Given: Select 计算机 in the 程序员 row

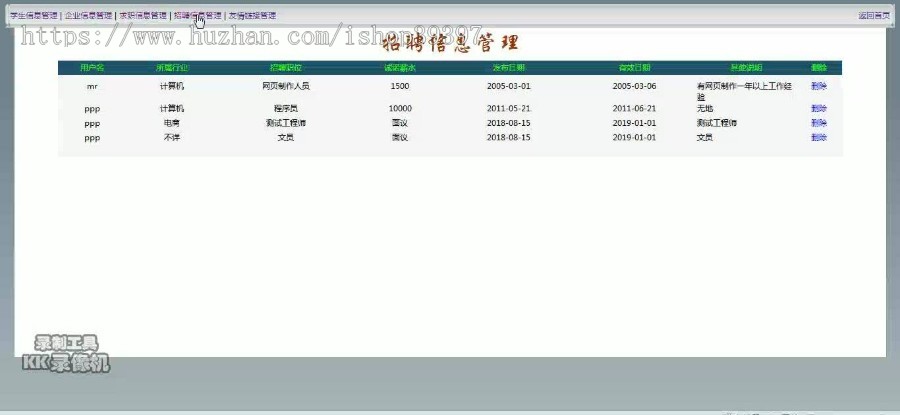Looking at the screenshot, I should pyautogui.click(x=172, y=108).
